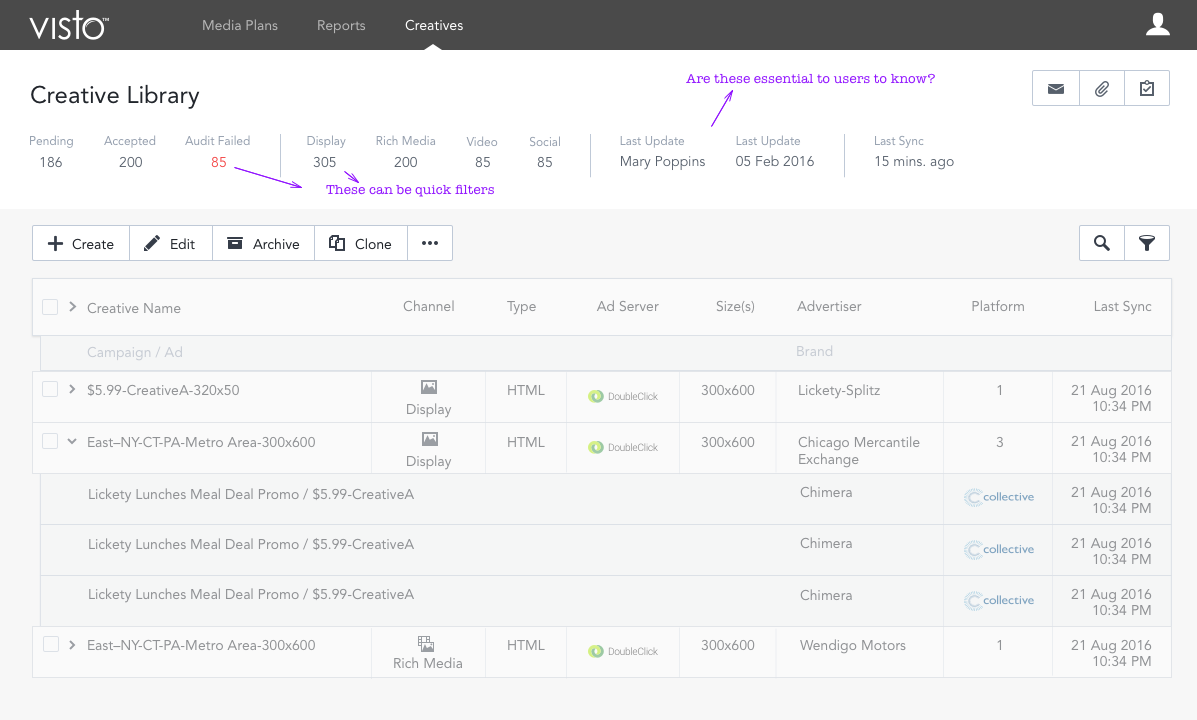This screenshot has width=1197, height=720.
Task: Click the paperclip attachment icon
Action: (1101, 89)
